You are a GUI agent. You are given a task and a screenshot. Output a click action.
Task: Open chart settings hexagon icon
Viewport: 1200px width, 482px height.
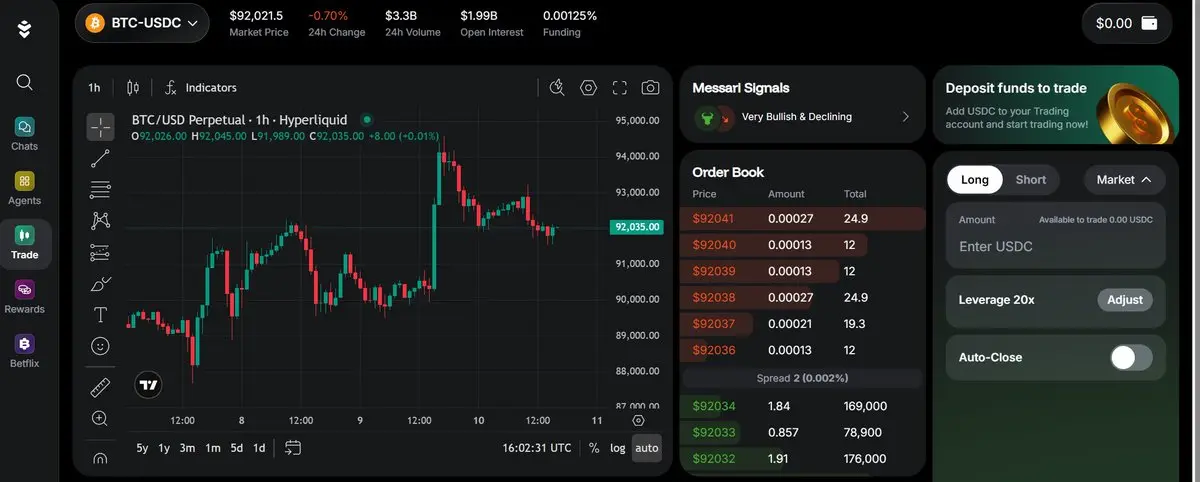coord(589,87)
